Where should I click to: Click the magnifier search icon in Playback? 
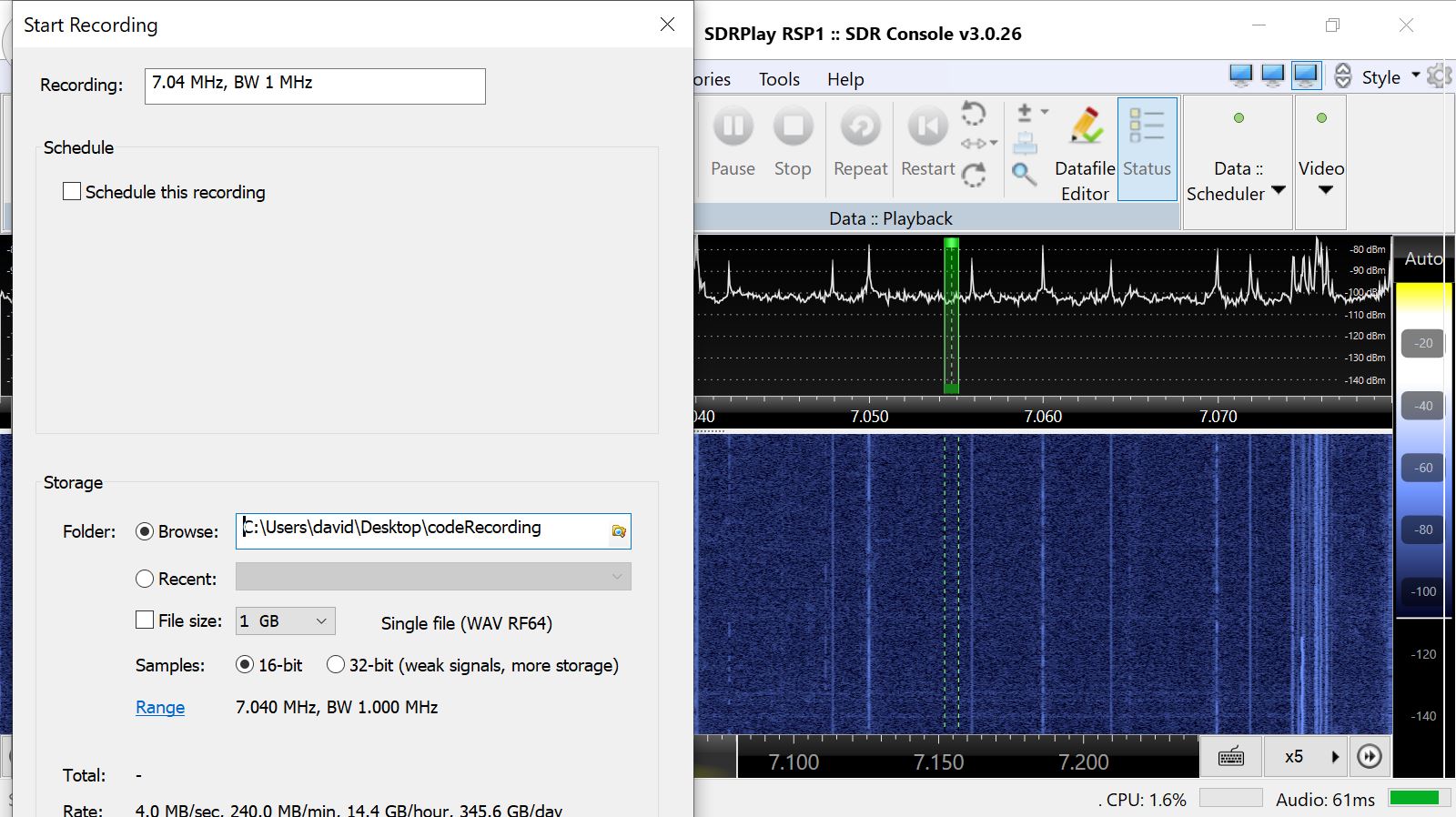point(1024,174)
